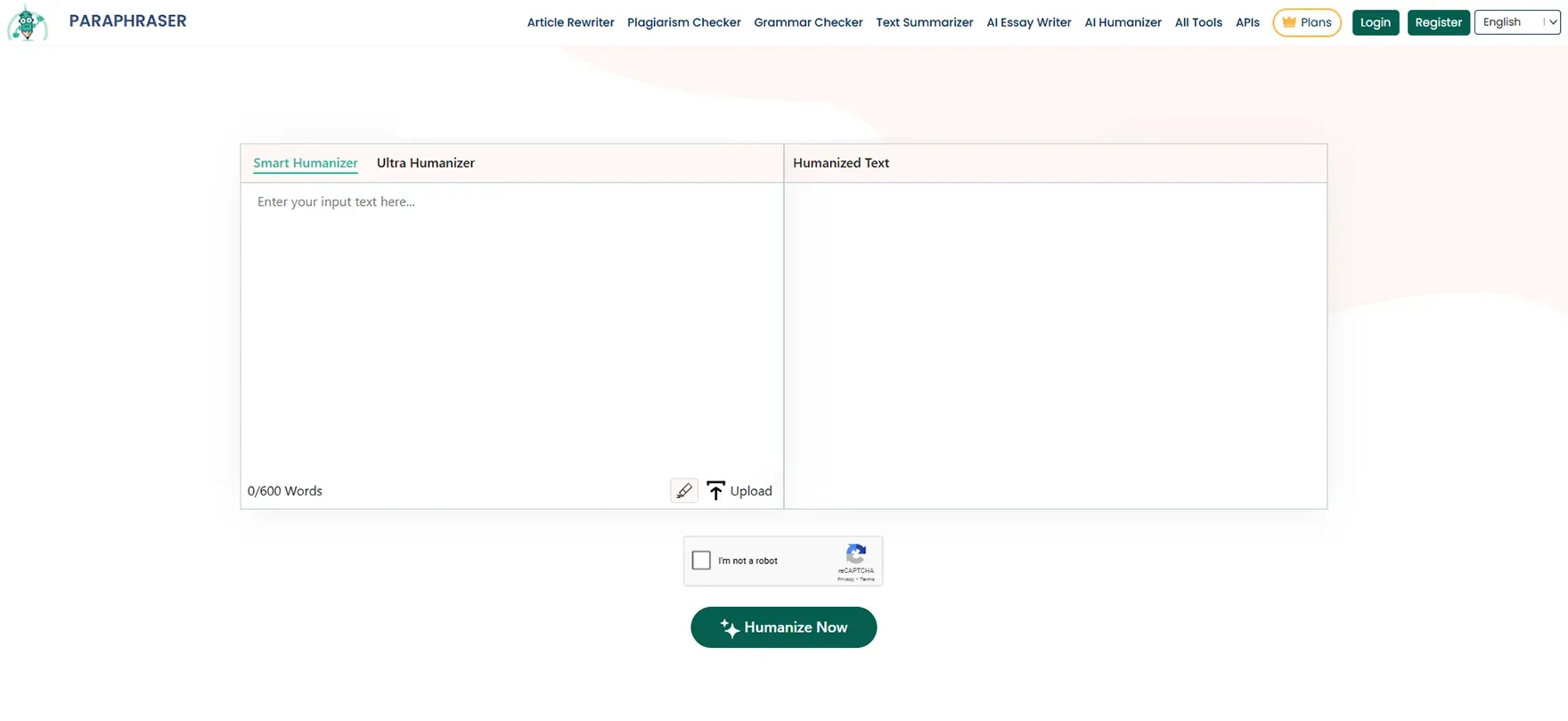This screenshot has width=1568, height=721.
Task: Open Article Rewriter from the navigation
Action: coord(571,22)
